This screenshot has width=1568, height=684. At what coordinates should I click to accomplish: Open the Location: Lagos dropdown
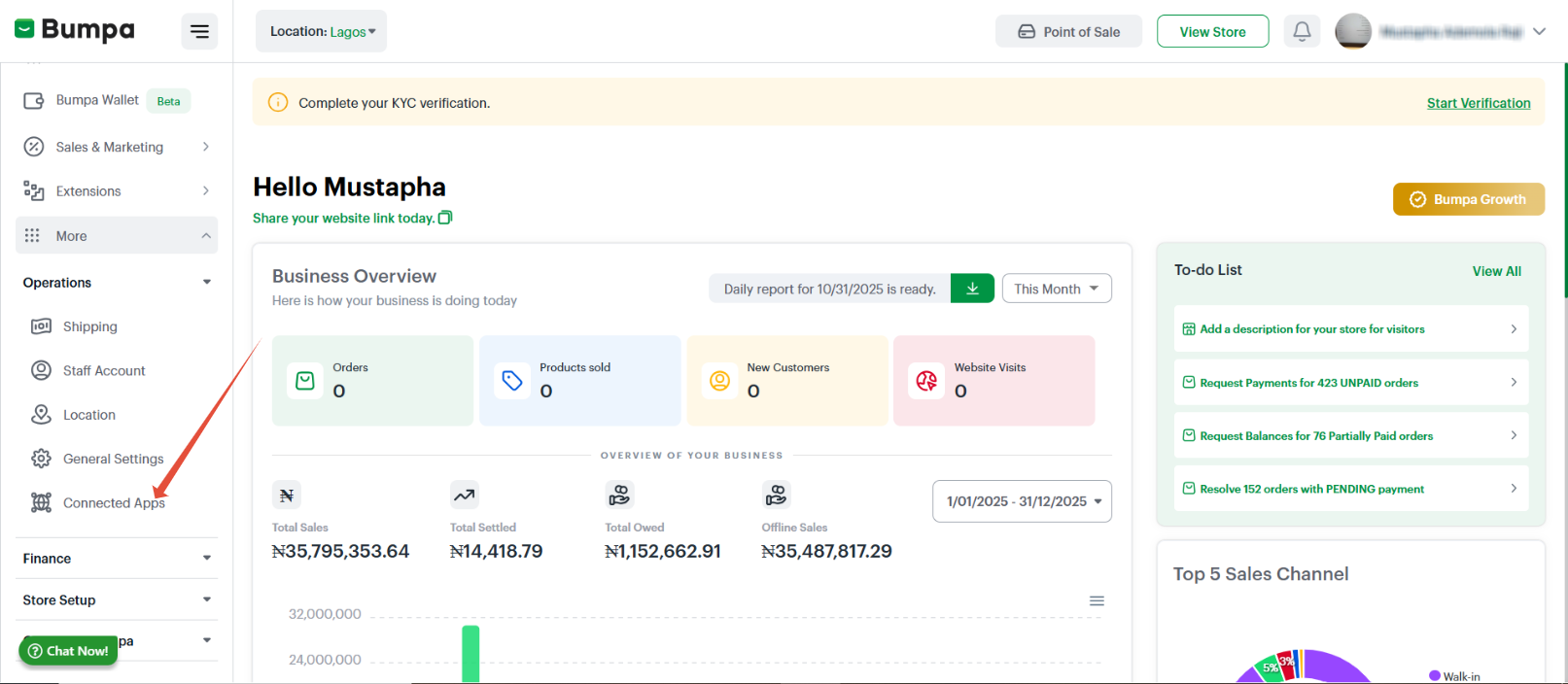pos(322,31)
